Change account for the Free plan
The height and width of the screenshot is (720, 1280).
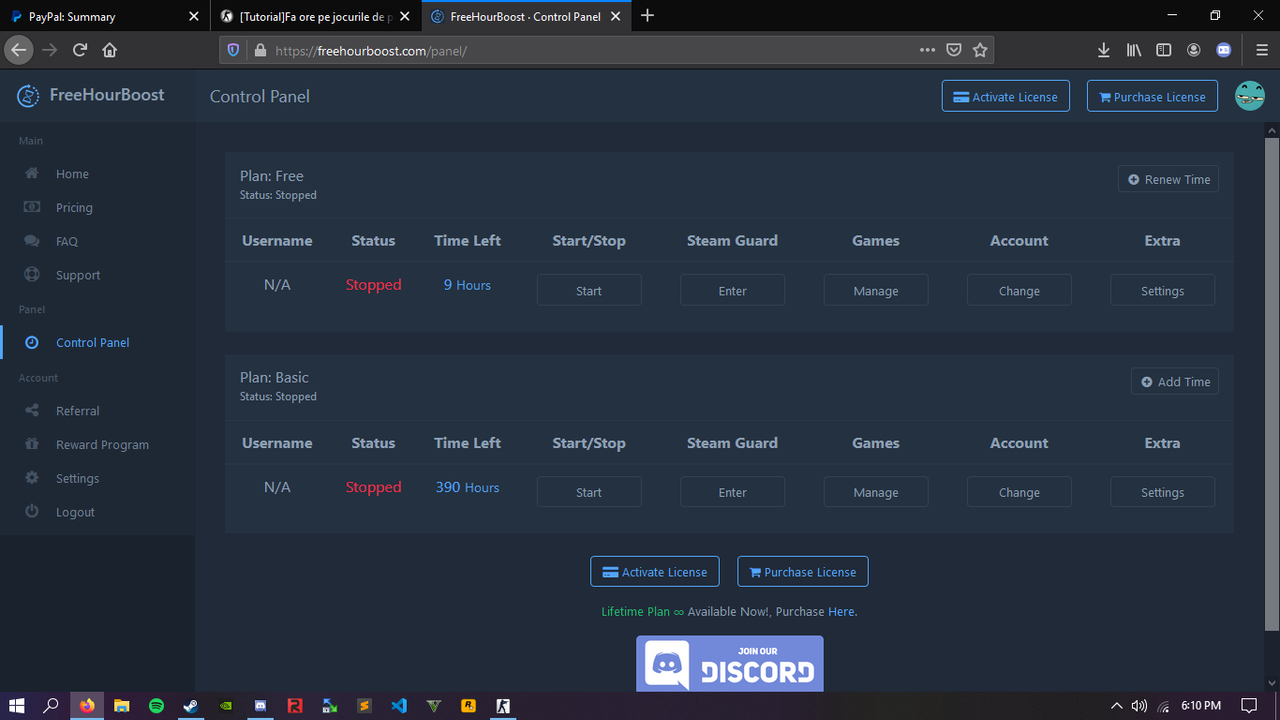(x=1019, y=291)
